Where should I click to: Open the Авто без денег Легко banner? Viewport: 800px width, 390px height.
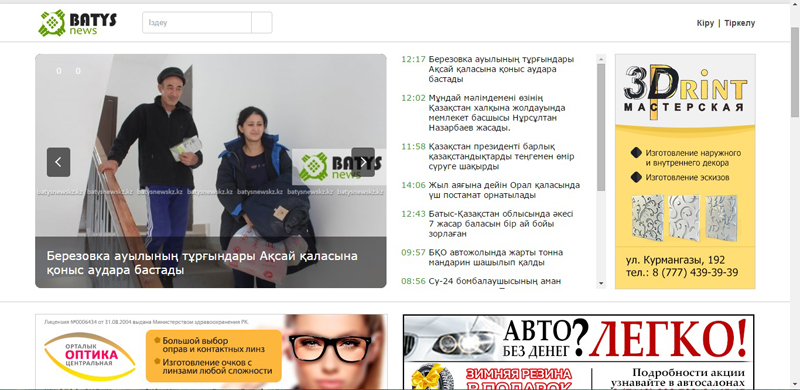[579, 352]
